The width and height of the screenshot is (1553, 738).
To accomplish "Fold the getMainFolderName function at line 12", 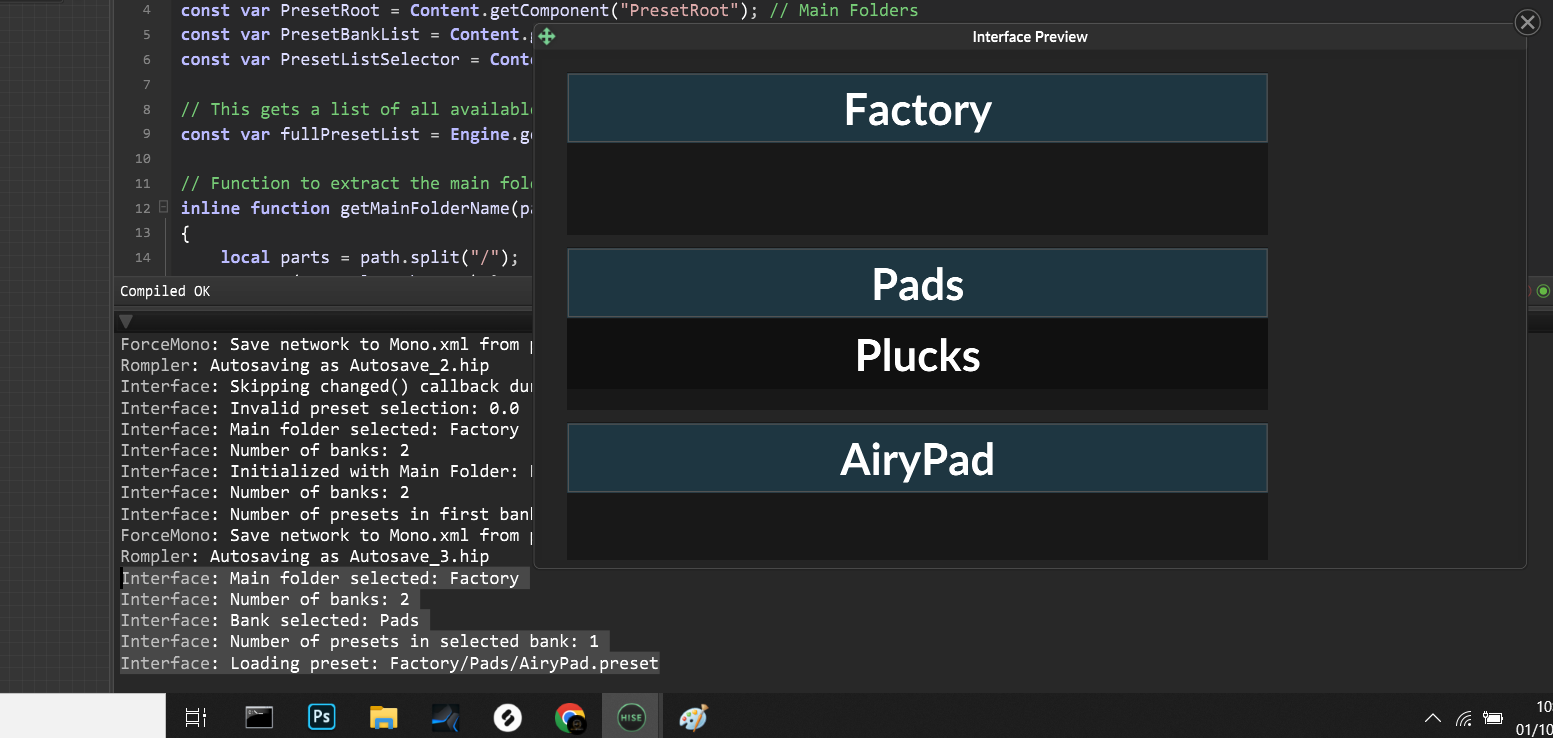I will (x=163, y=207).
